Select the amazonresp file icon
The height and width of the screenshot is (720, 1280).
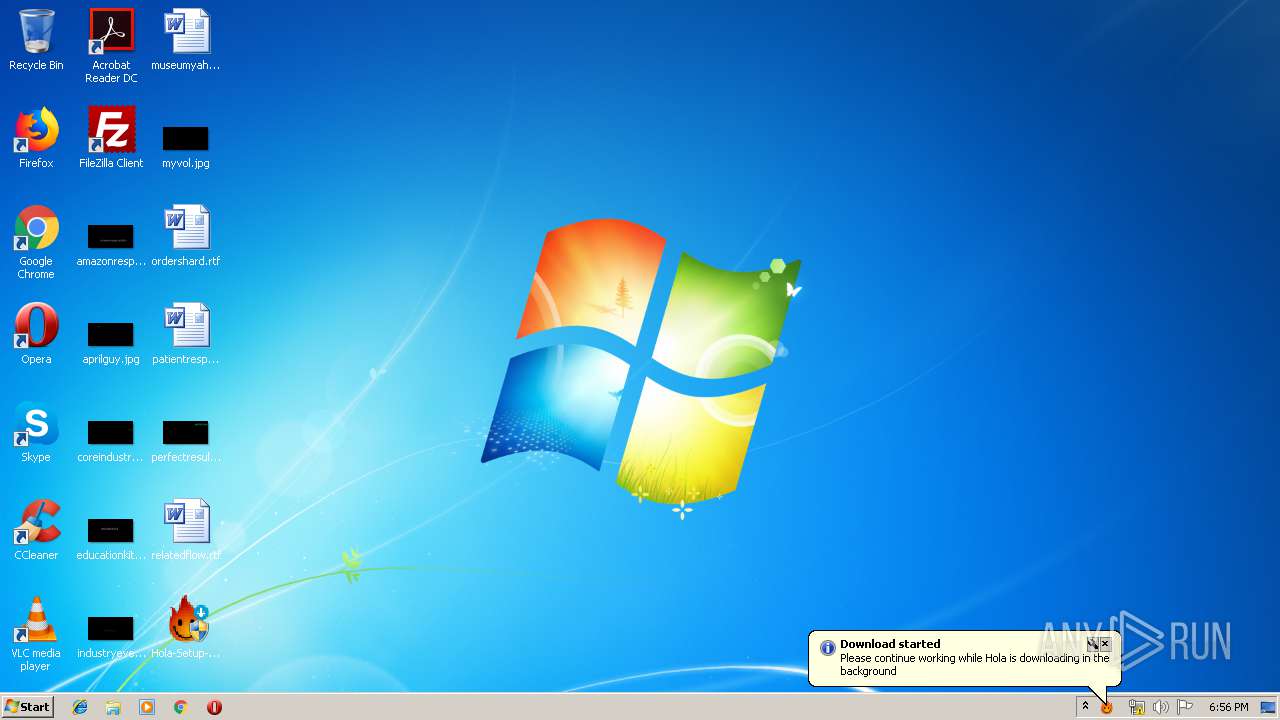click(111, 245)
